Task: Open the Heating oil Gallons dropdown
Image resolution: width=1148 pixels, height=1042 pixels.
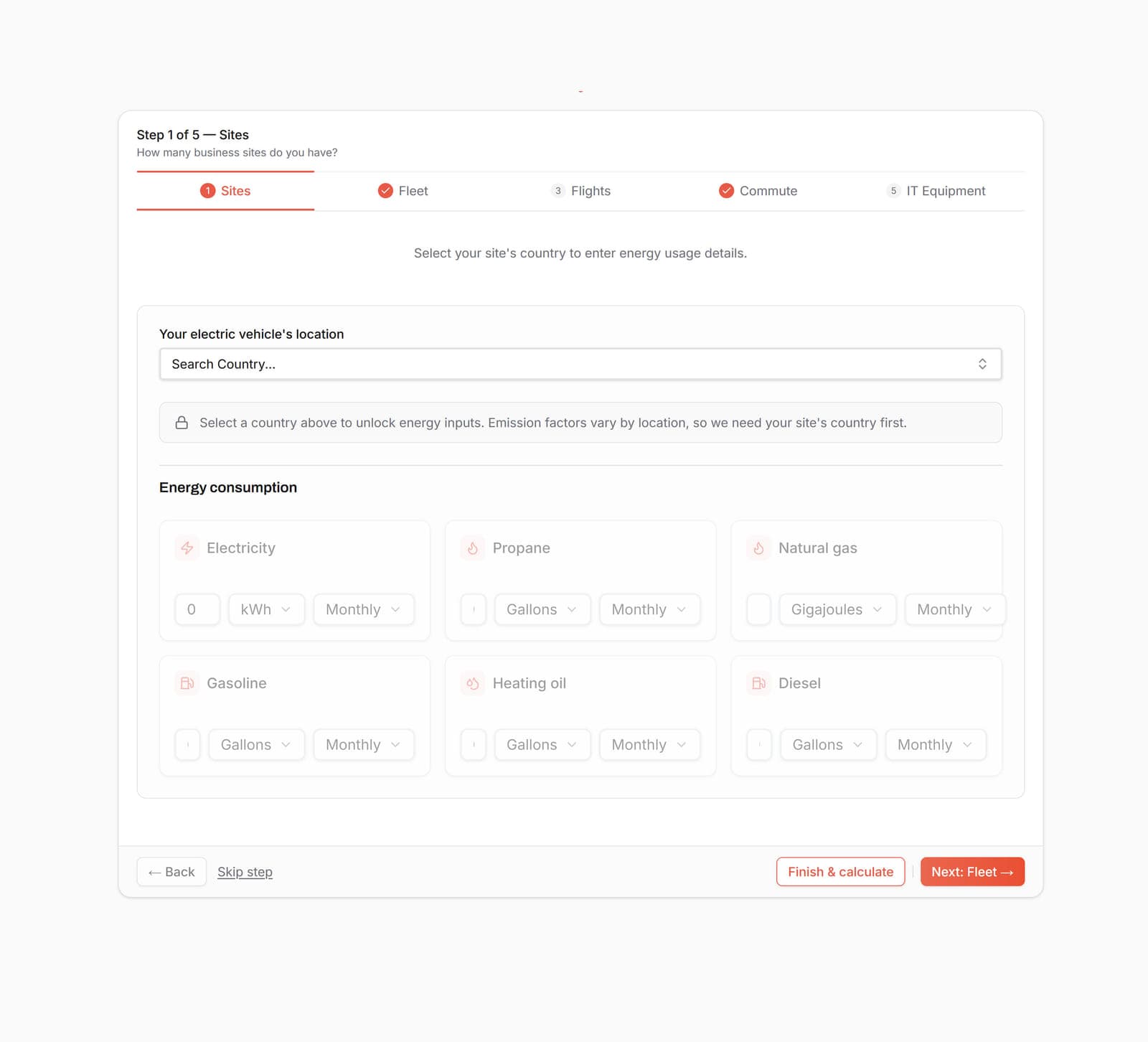Action: [542, 745]
